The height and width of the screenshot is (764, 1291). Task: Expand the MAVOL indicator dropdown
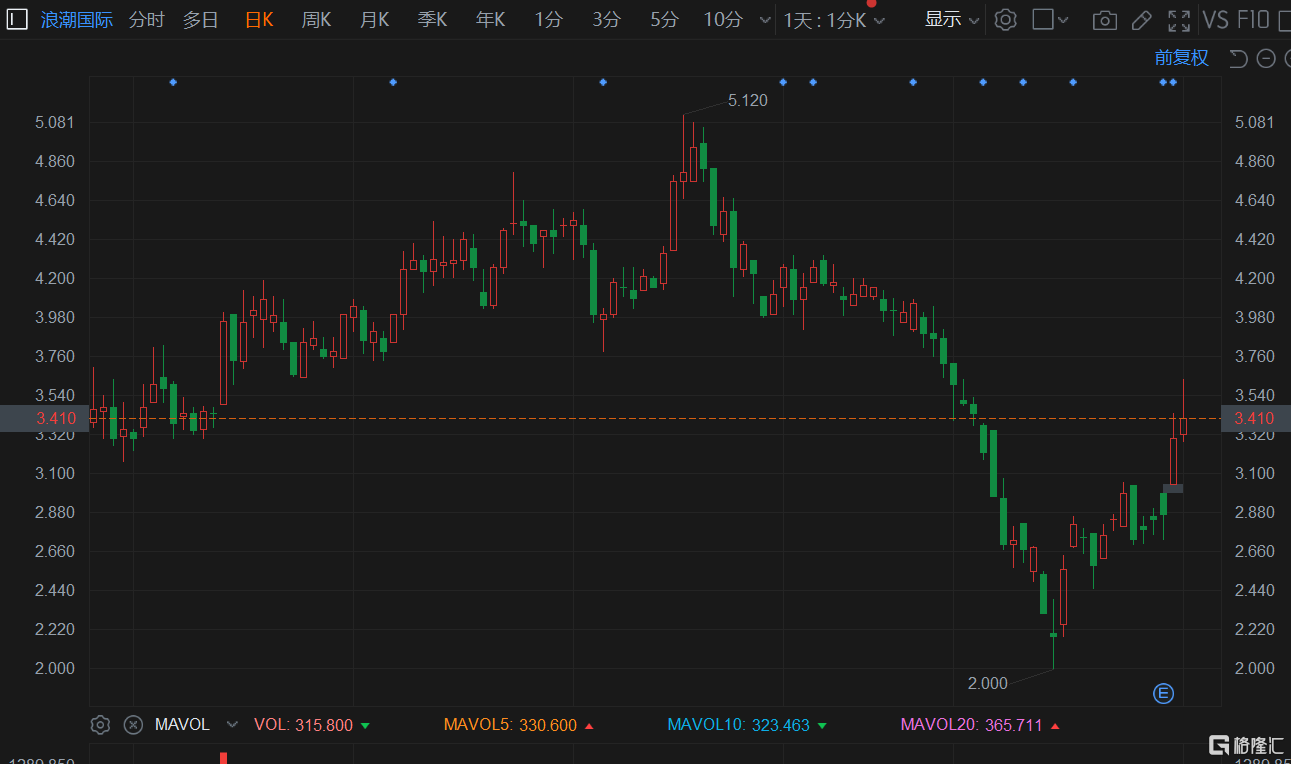click(x=233, y=725)
